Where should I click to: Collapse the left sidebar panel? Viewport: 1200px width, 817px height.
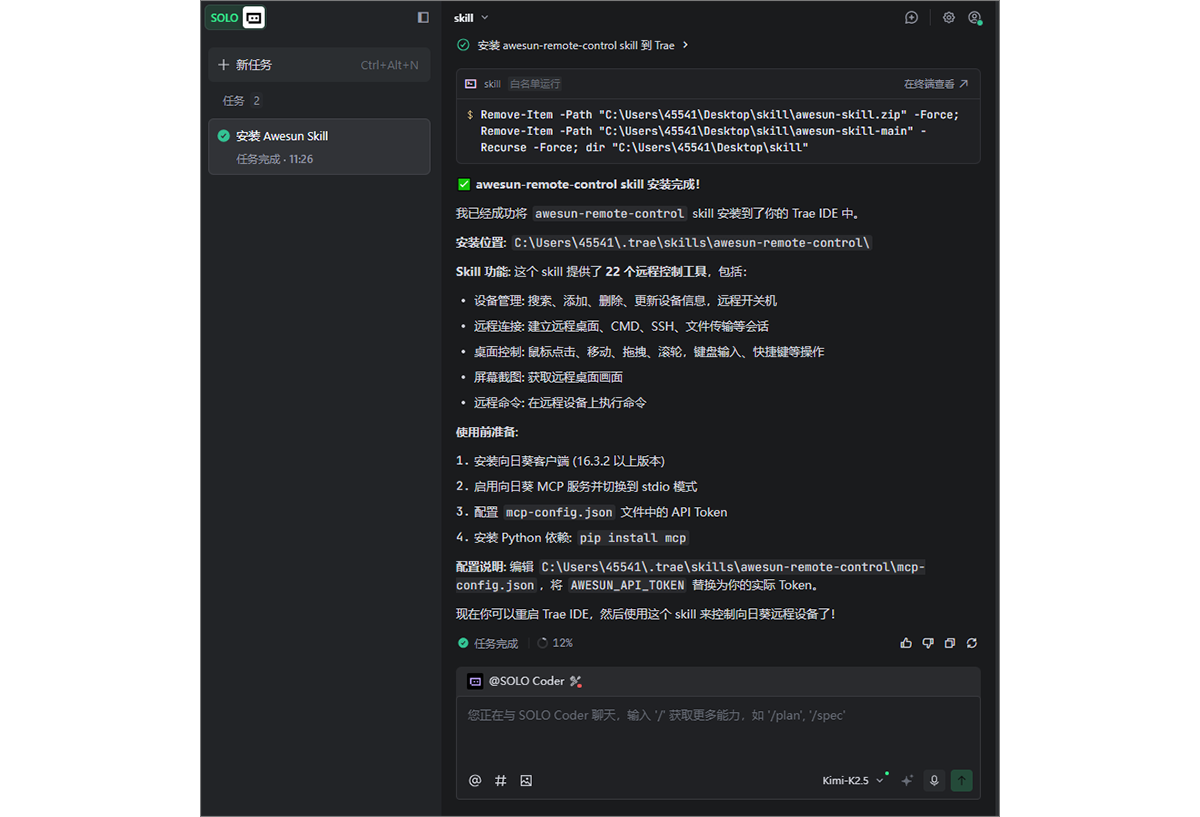click(423, 17)
